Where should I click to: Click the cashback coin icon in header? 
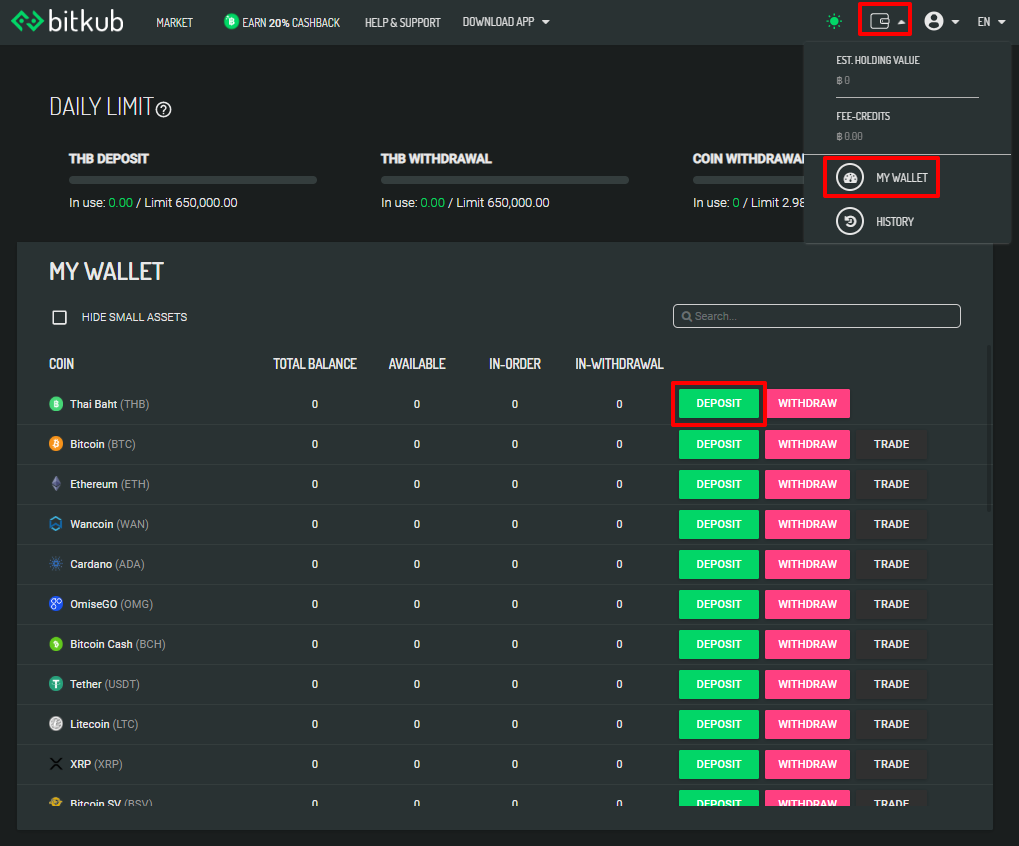(231, 21)
